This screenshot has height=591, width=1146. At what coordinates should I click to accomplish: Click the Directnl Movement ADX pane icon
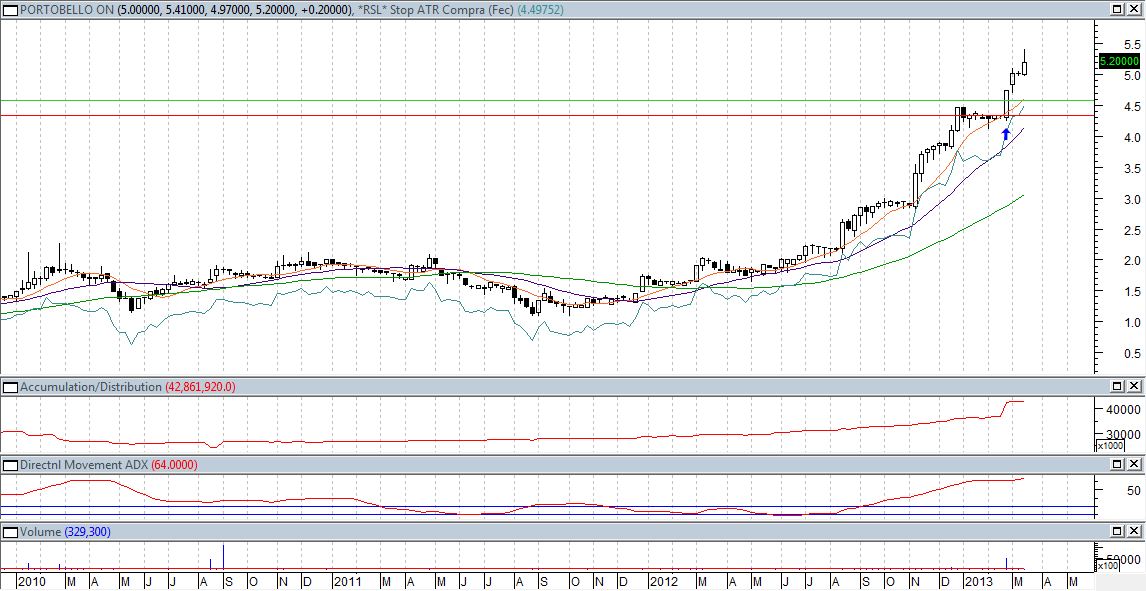[x=10, y=465]
